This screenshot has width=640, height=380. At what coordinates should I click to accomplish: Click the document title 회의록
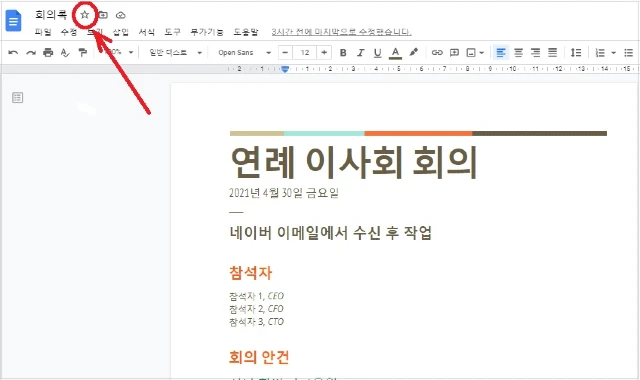point(51,15)
